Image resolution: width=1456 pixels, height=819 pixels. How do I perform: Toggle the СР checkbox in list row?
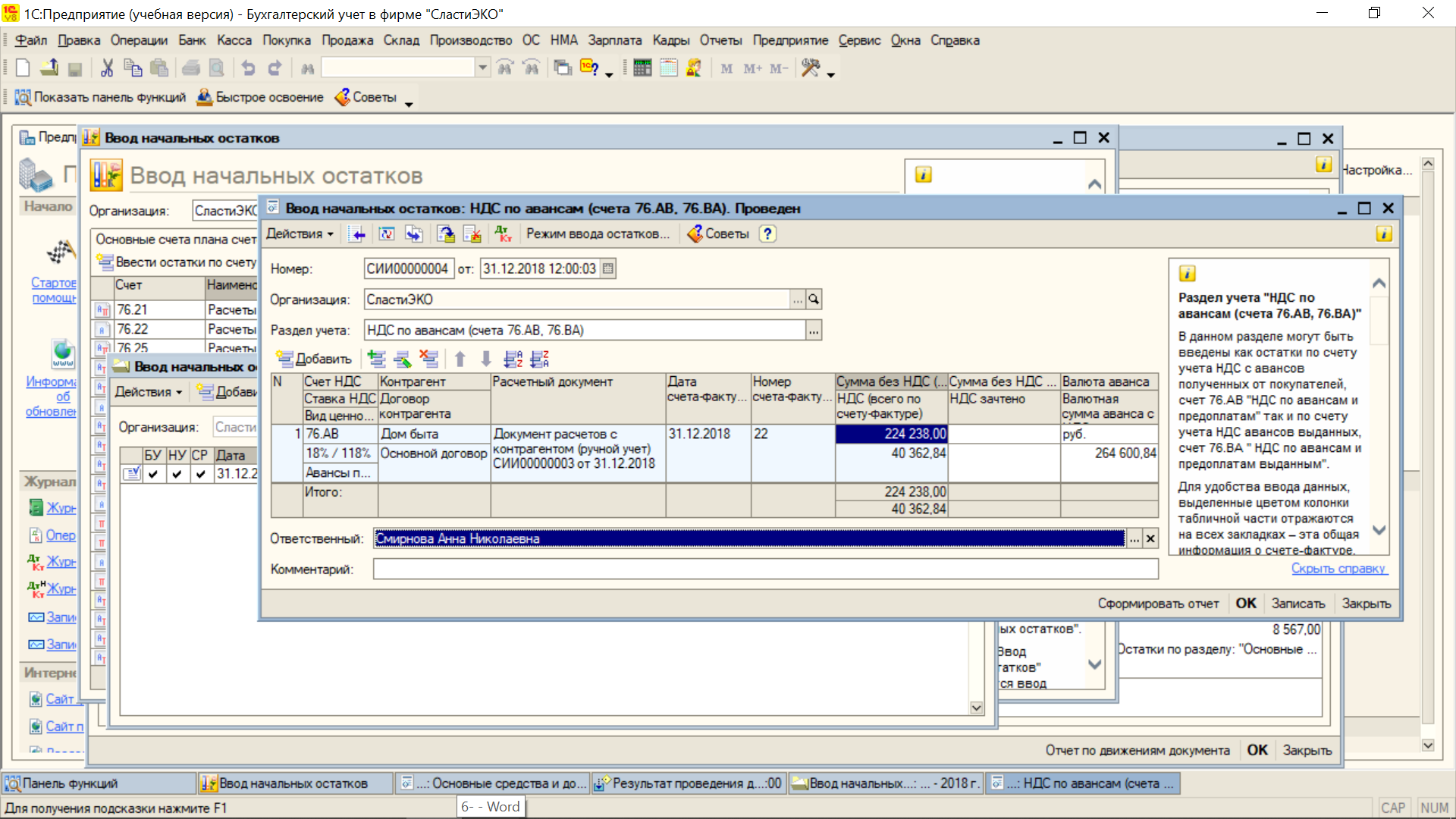[x=200, y=474]
